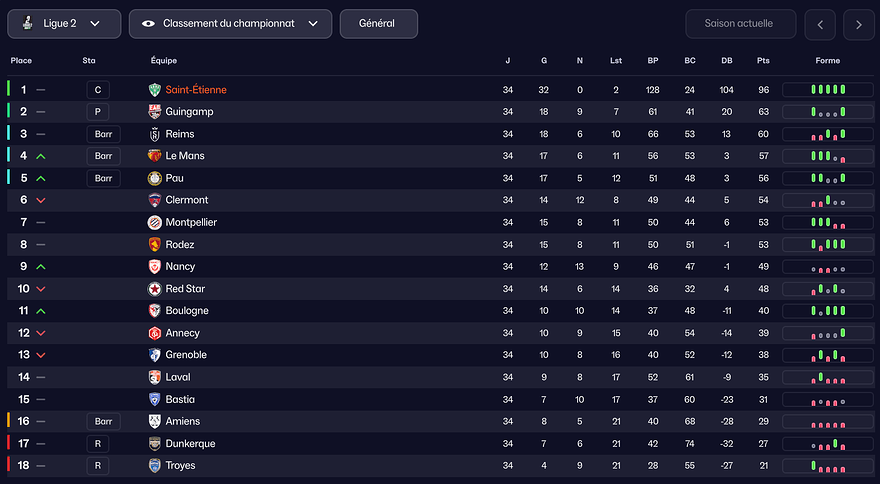This screenshot has width=880, height=484.
Task: Click the Annecy club crest icon
Action: pyautogui.click(x=154, y=333)
